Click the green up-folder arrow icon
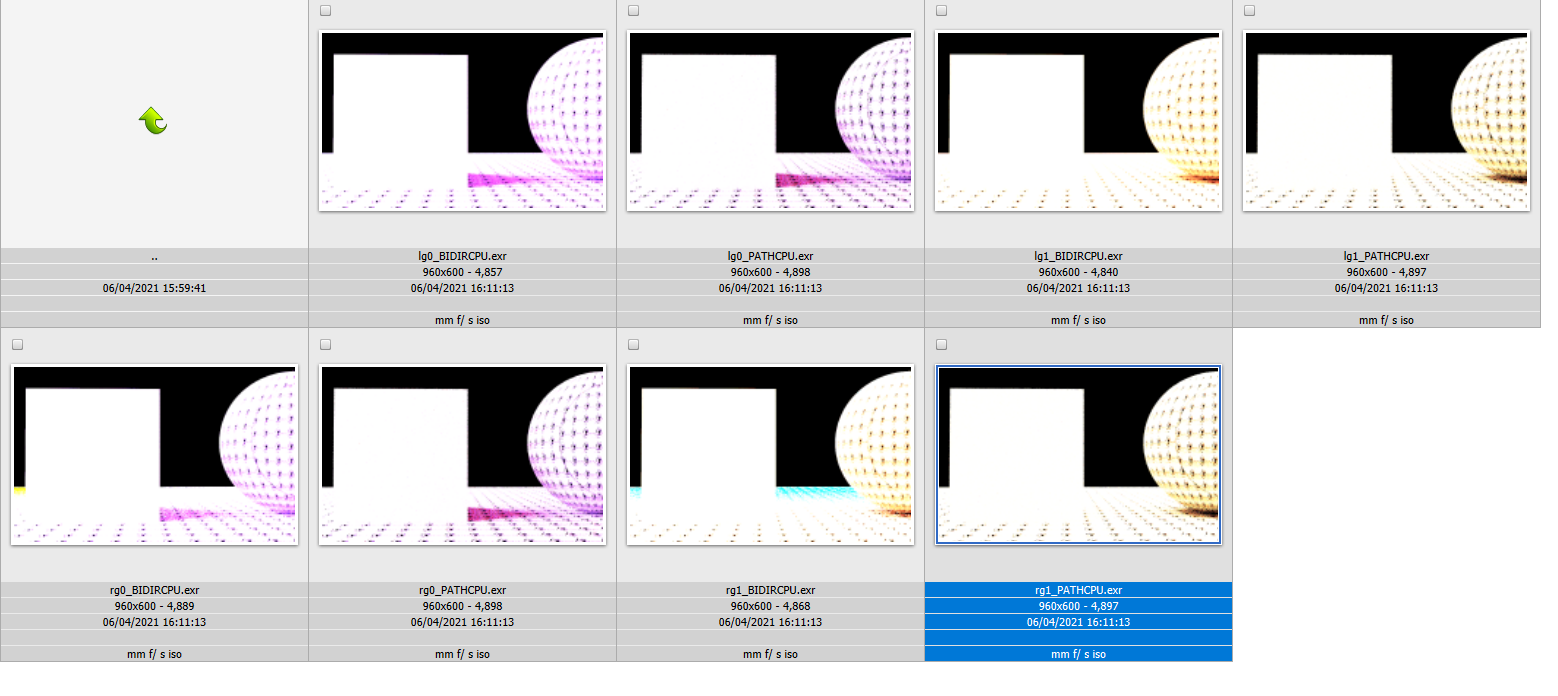The height and width of the screenshot is (696, 1558). 153,121
